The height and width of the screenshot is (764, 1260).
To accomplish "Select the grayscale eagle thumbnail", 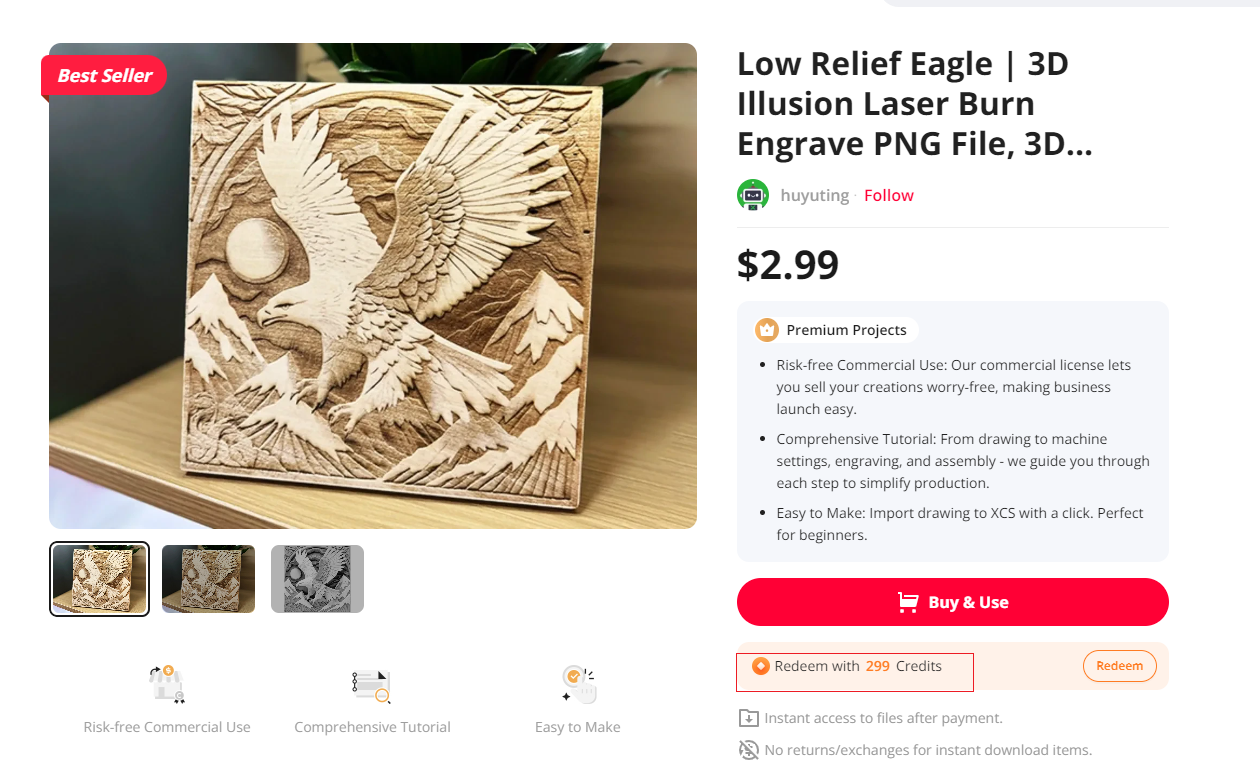I will (x=317, y=579).
